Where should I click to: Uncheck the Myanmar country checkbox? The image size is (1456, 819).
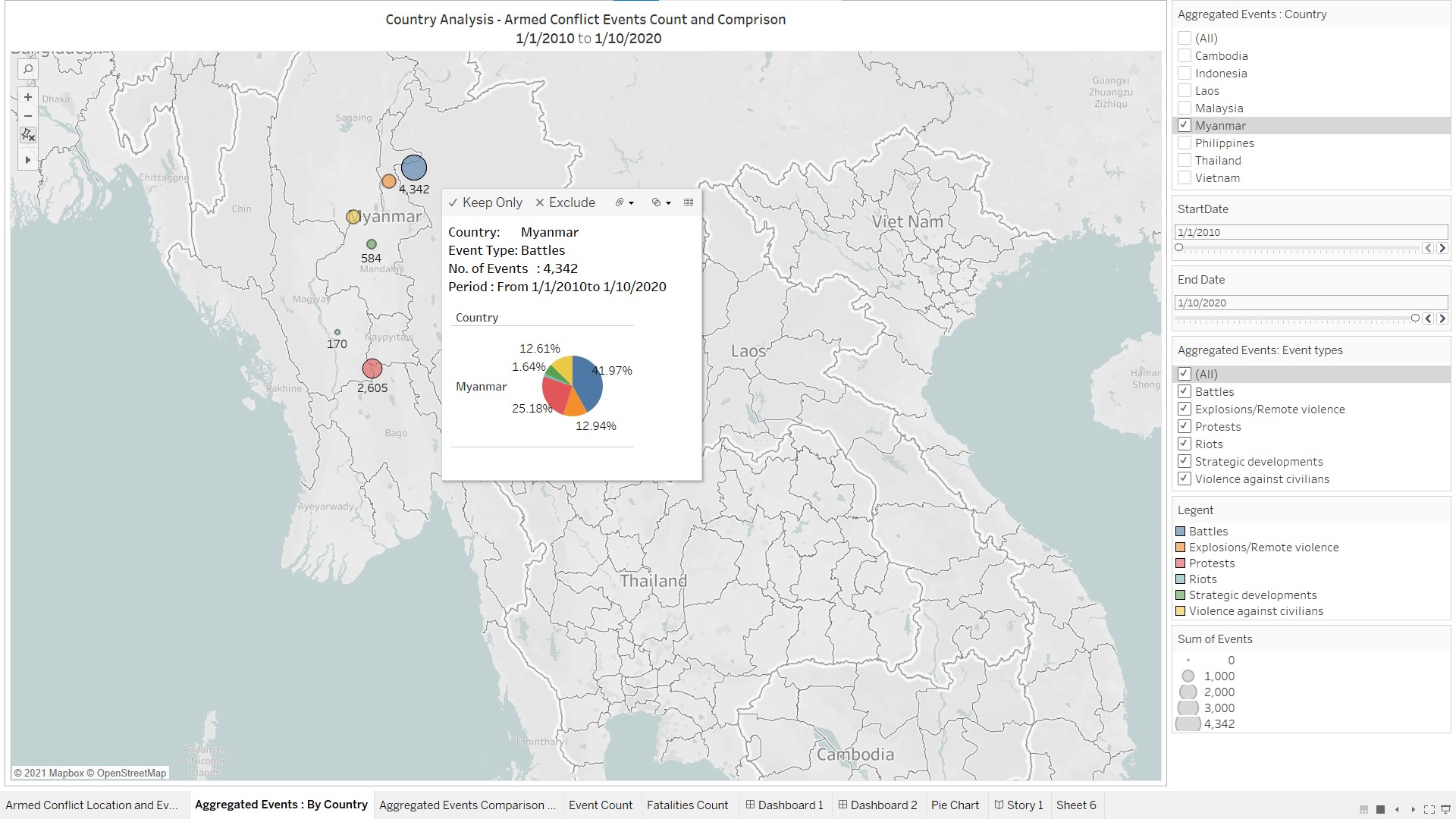[1185, 125]
